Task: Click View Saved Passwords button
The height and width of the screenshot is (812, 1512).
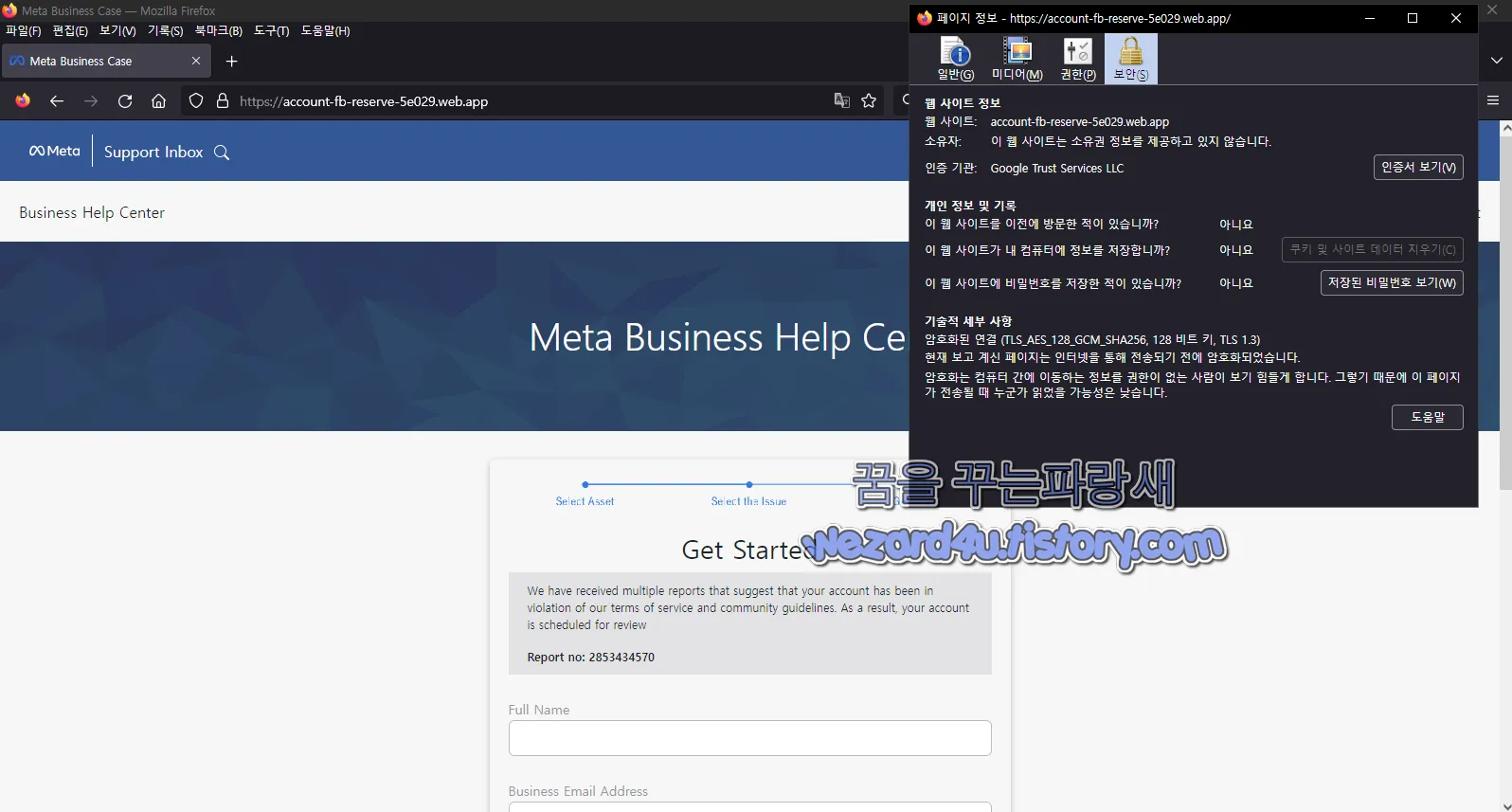Action: tap(1392, 283)
